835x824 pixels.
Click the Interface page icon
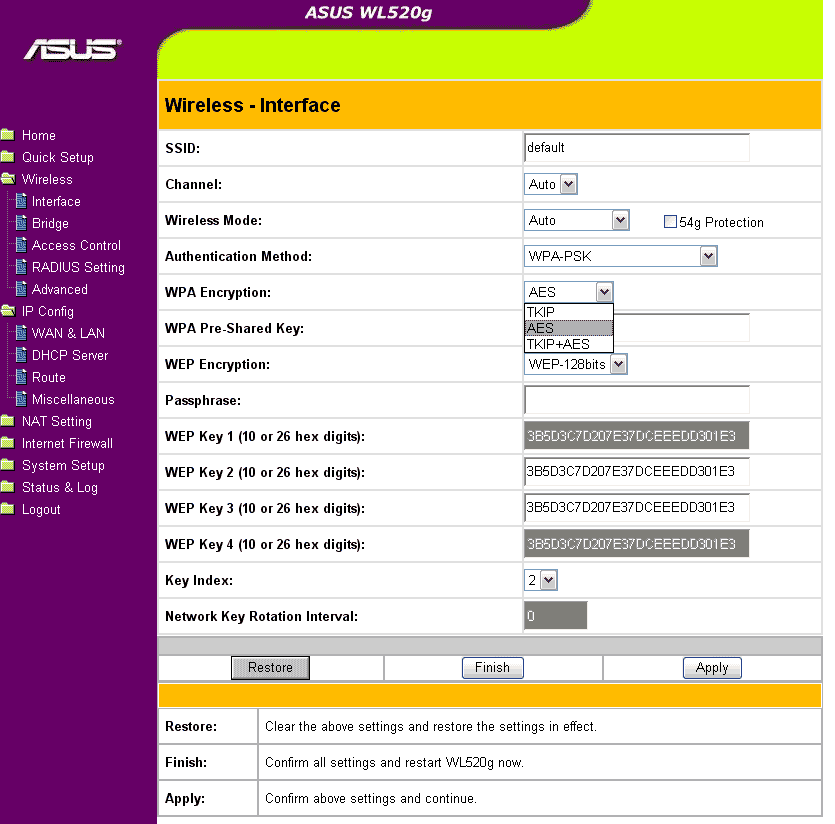[x=21, y=201]
